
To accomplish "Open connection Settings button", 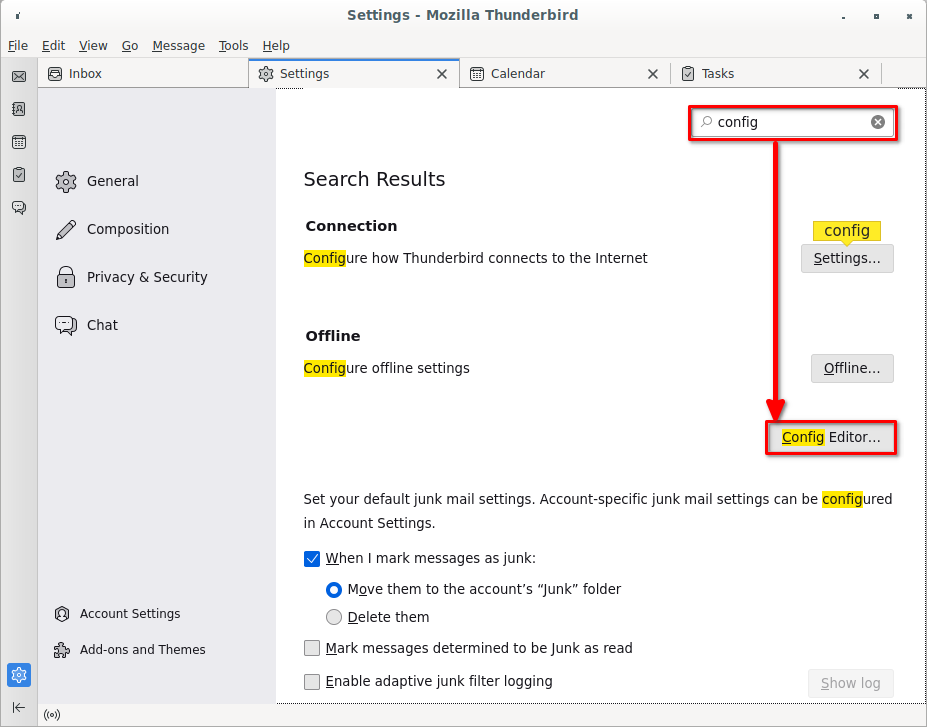I will (847, 258).
